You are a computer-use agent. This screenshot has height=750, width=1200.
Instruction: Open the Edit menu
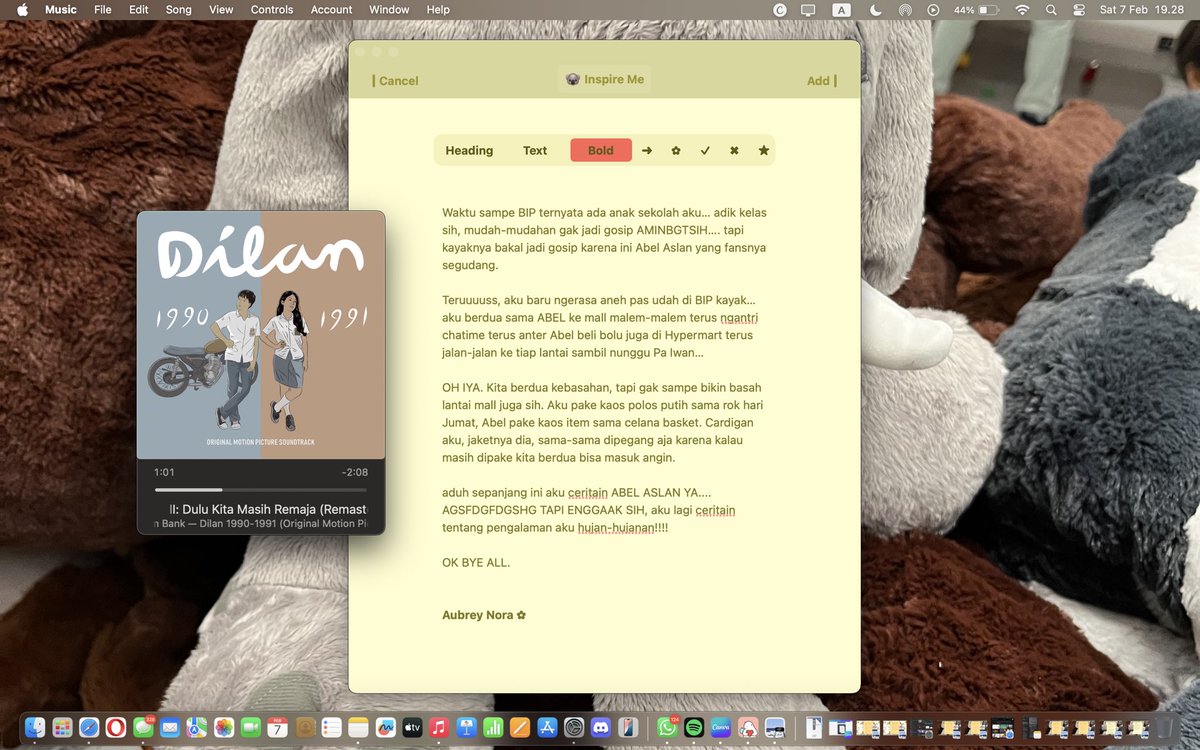[139, 10]
